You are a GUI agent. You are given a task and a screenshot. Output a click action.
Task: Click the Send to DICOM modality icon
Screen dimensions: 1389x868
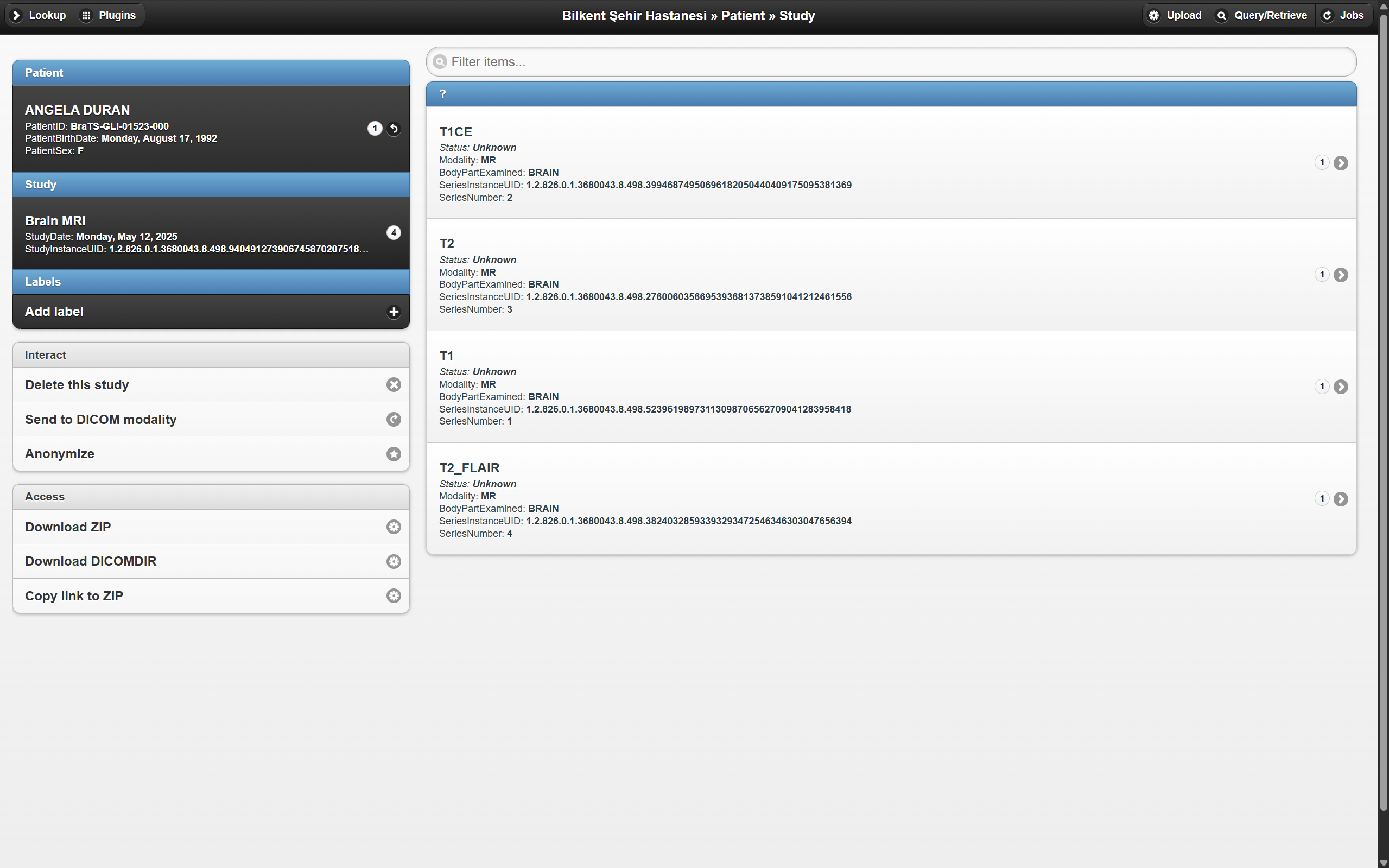393,419
